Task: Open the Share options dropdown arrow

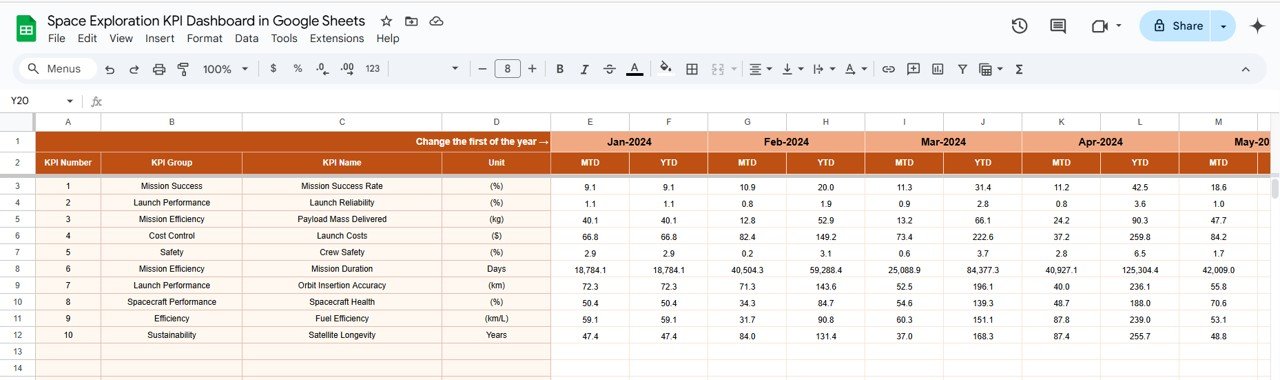Action: click(x=1223, y=26)
